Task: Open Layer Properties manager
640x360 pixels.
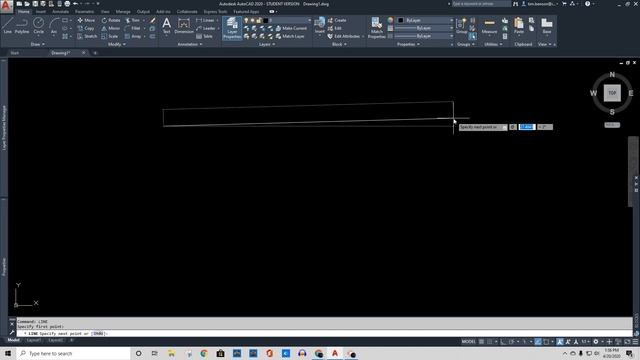Action: (x=232, y=28)
